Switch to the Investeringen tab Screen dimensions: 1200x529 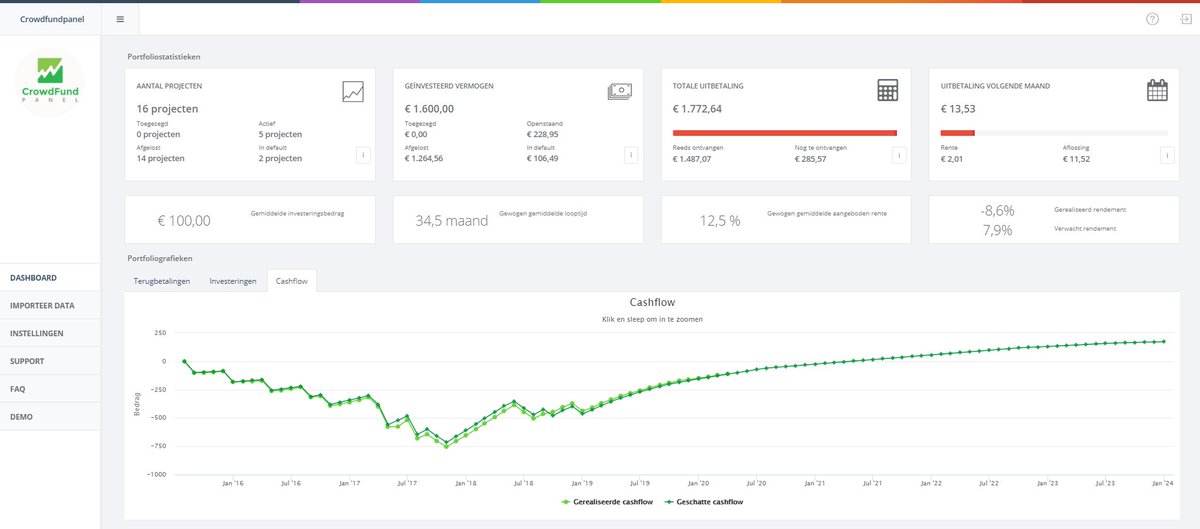pyautogui.click(x=233, y=281)
